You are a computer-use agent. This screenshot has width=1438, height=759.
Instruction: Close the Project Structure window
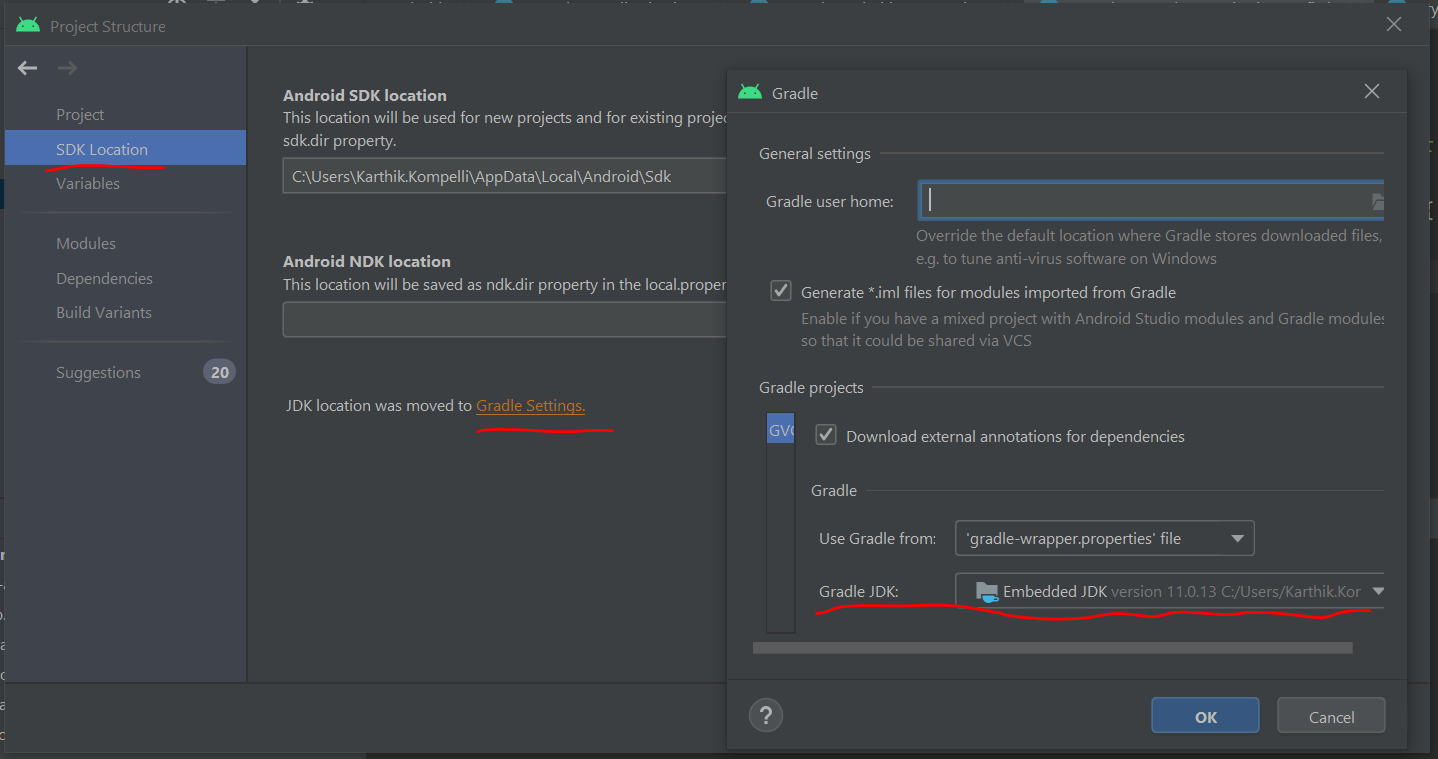pos(1394,25)
